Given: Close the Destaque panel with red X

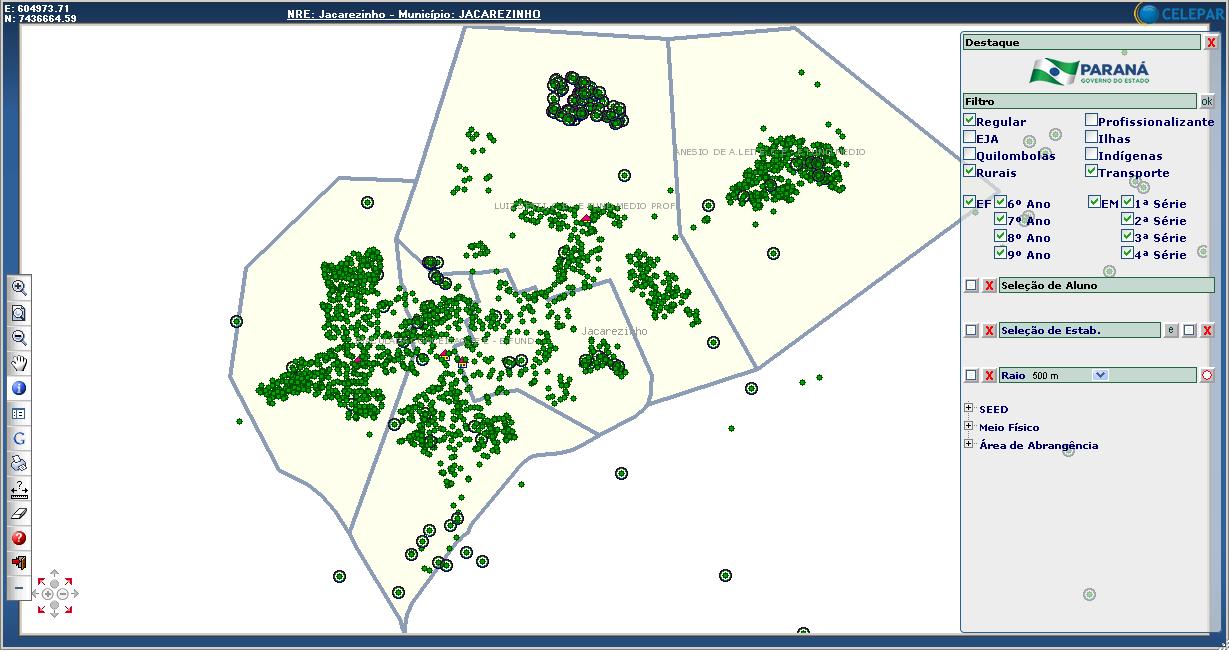Looking at the screenshot, I should (1211, 43).
